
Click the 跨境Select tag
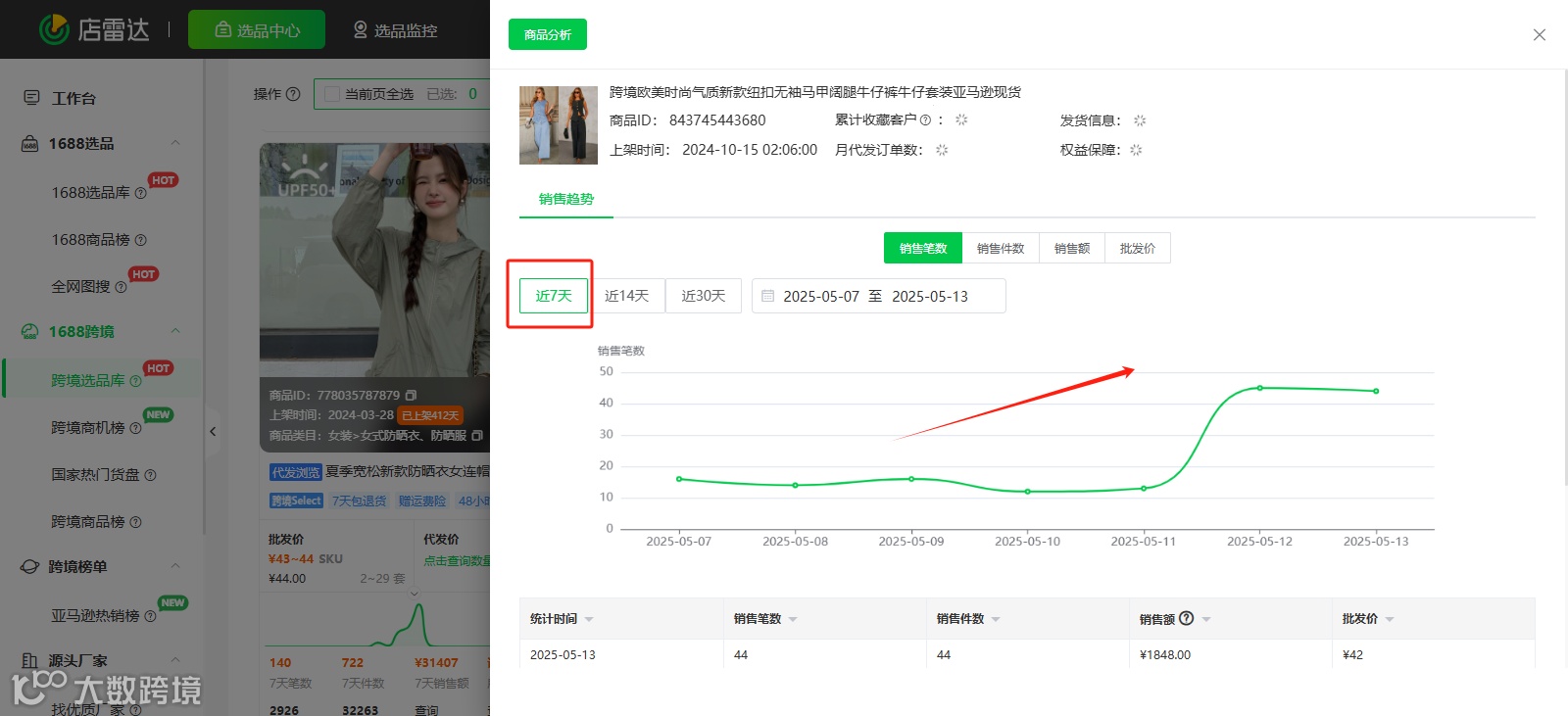(x=296, y=501)
